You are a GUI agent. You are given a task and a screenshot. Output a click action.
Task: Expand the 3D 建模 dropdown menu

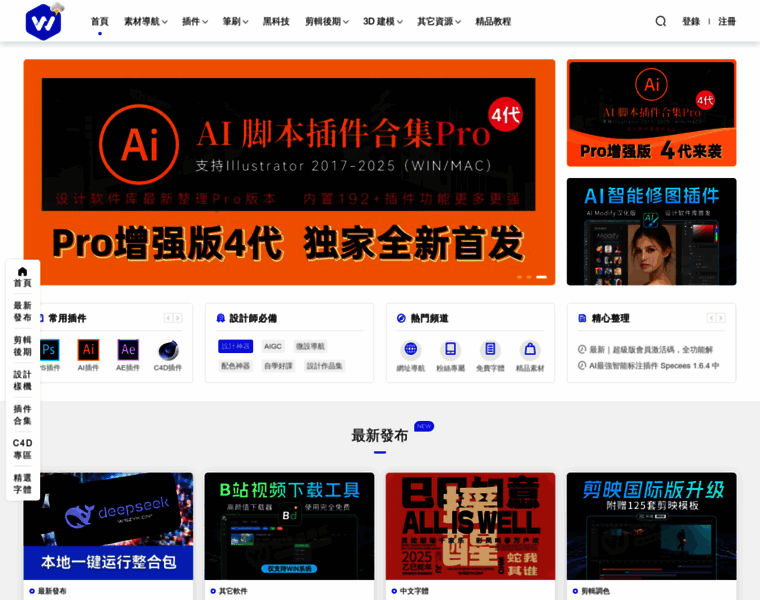tap(383, 21)
